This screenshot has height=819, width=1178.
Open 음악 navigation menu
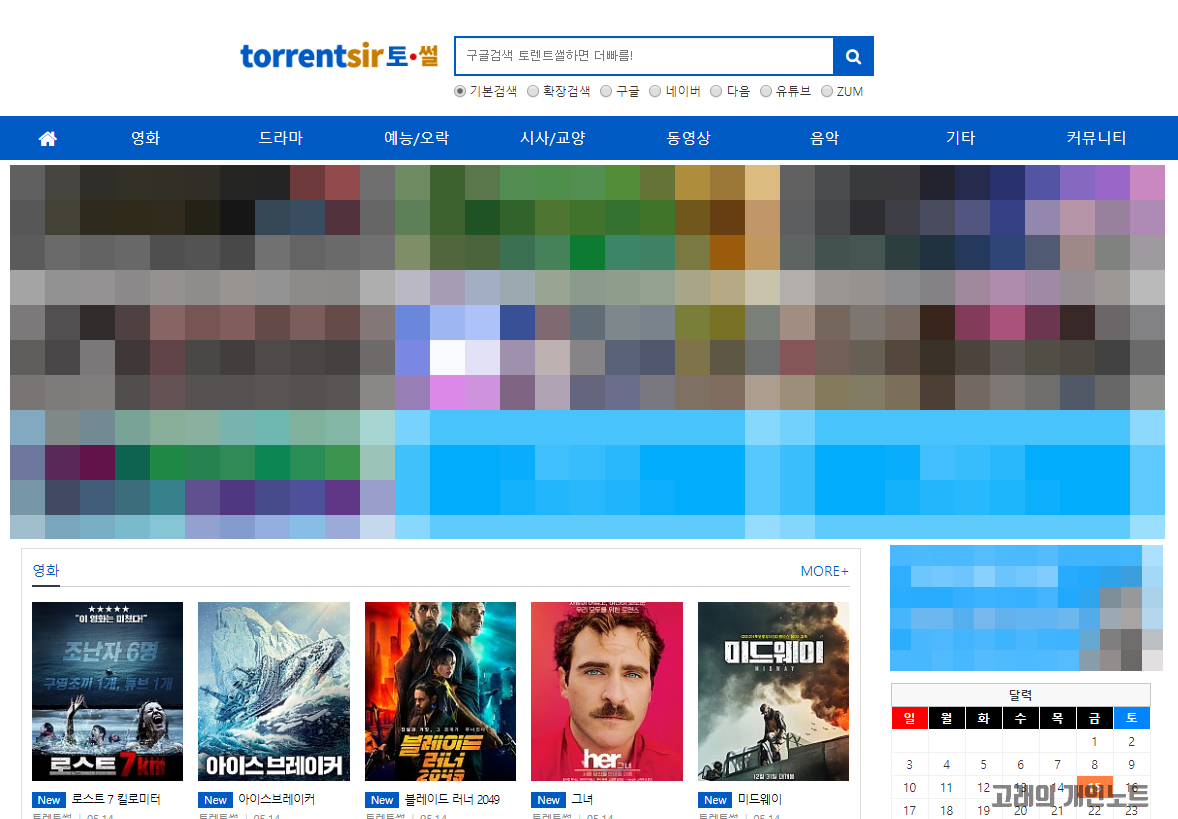tap(824, 138)
